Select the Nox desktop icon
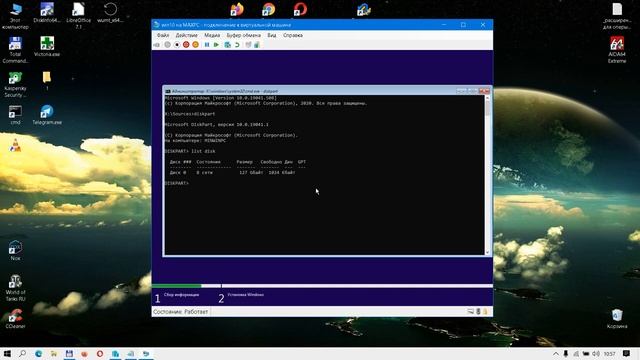 [x=16, y=251]
